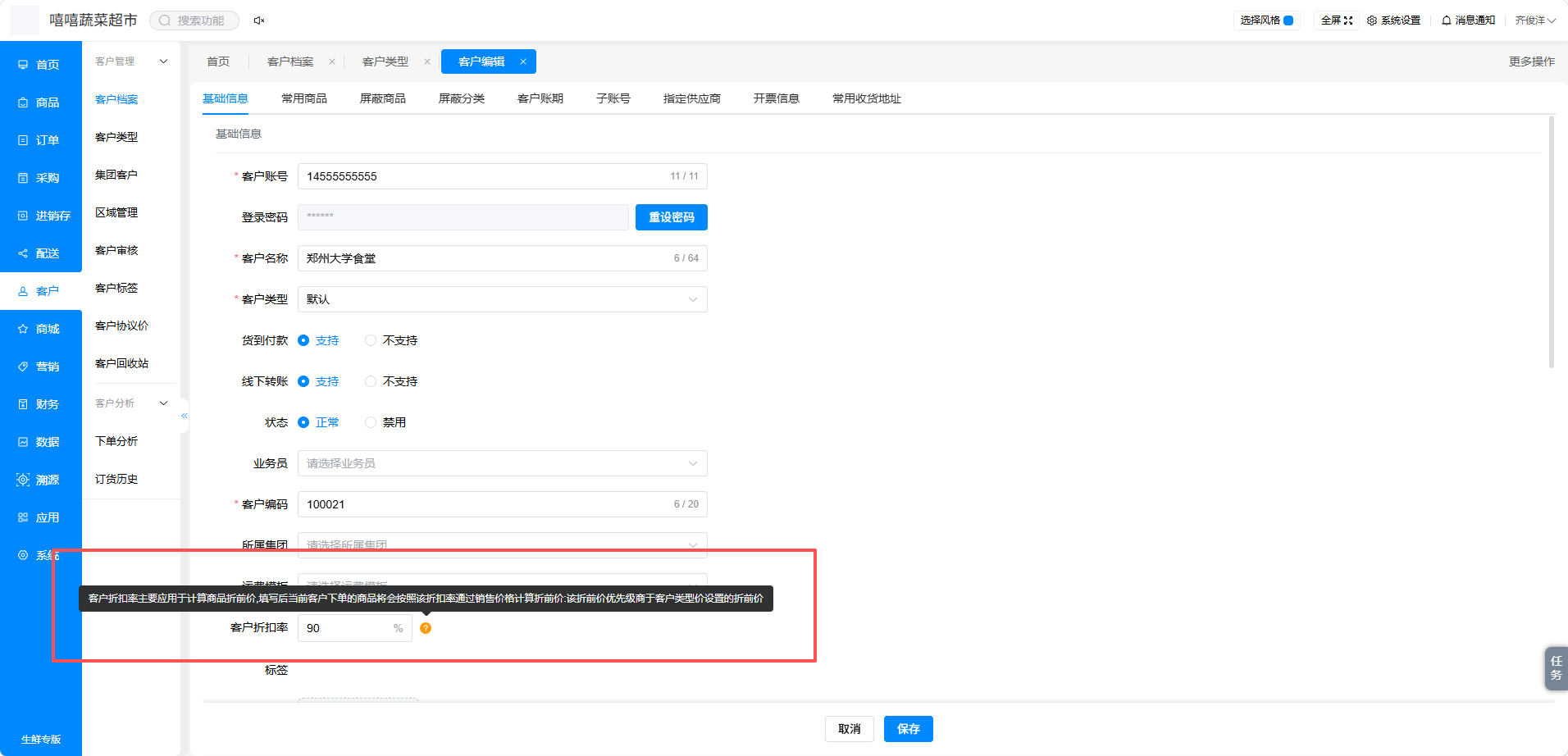
Task: Open the 应用 sidebar module
Action: 40,517
